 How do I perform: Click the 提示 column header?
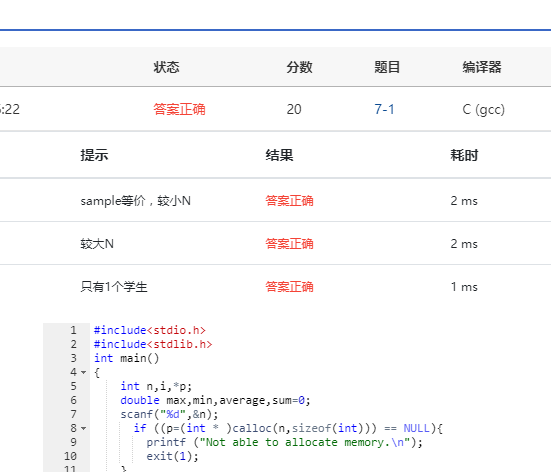point(94,155)
